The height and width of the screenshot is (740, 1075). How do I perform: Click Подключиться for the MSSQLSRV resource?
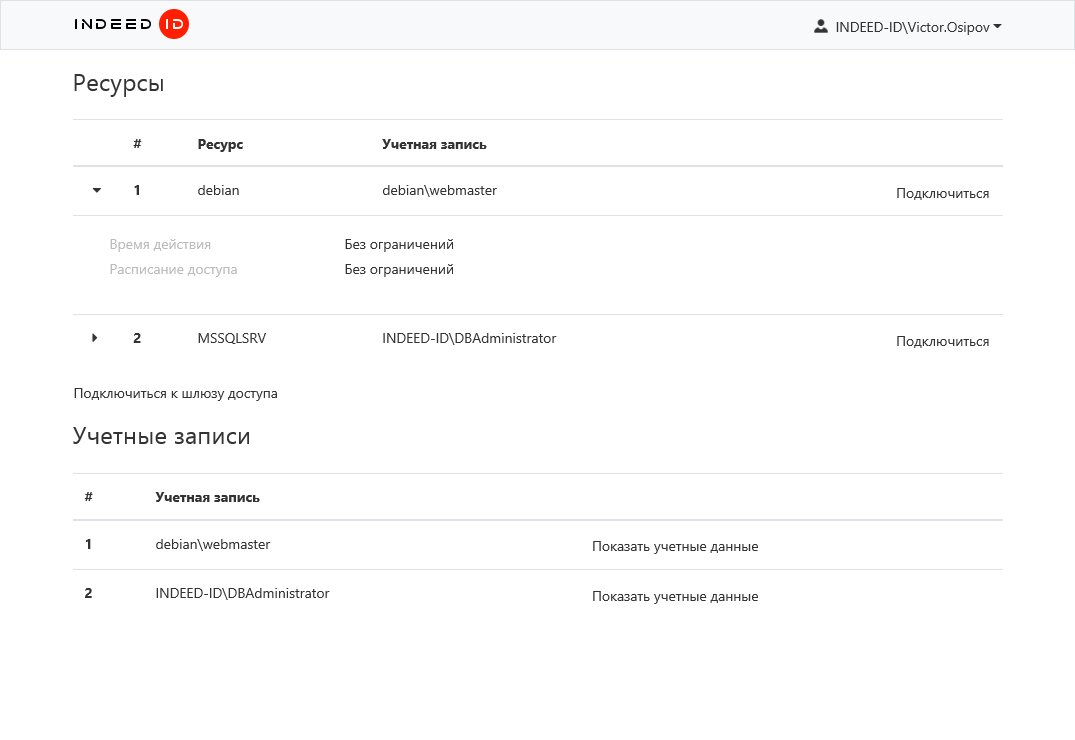pos(942,341)
